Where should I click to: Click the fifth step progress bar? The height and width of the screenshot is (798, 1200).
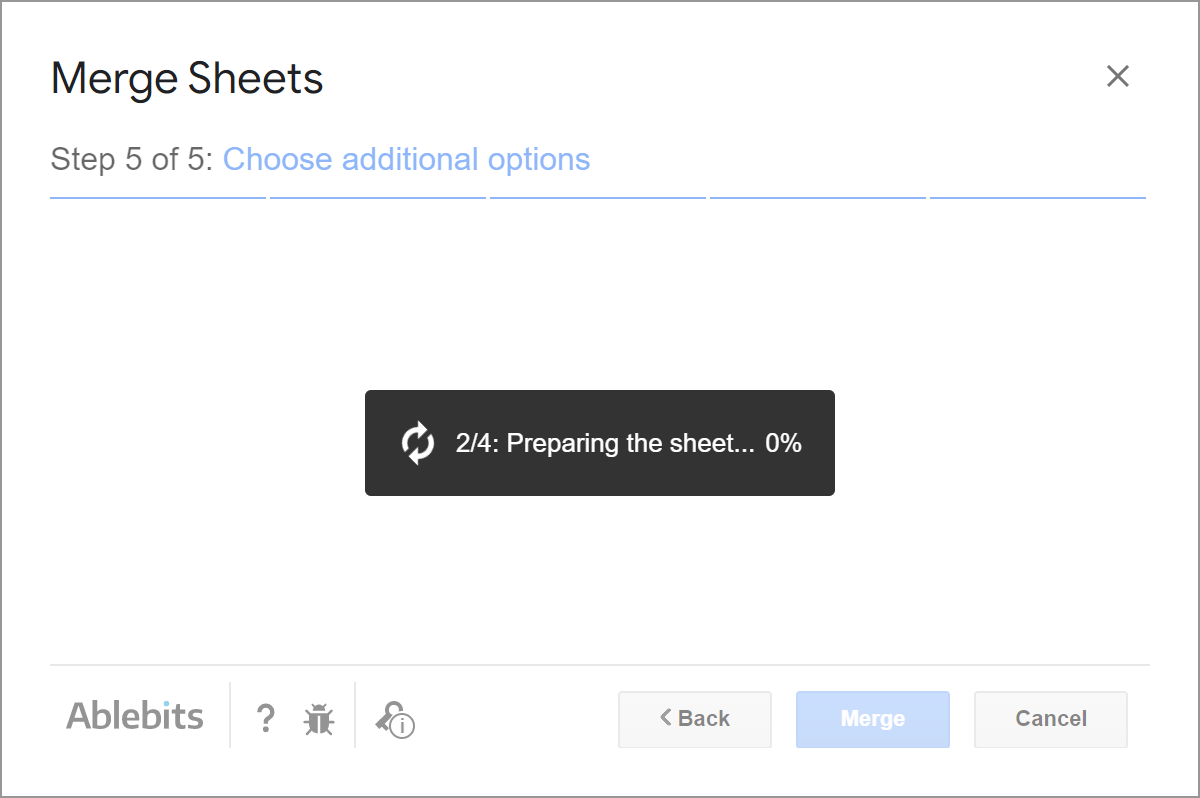1037,199
